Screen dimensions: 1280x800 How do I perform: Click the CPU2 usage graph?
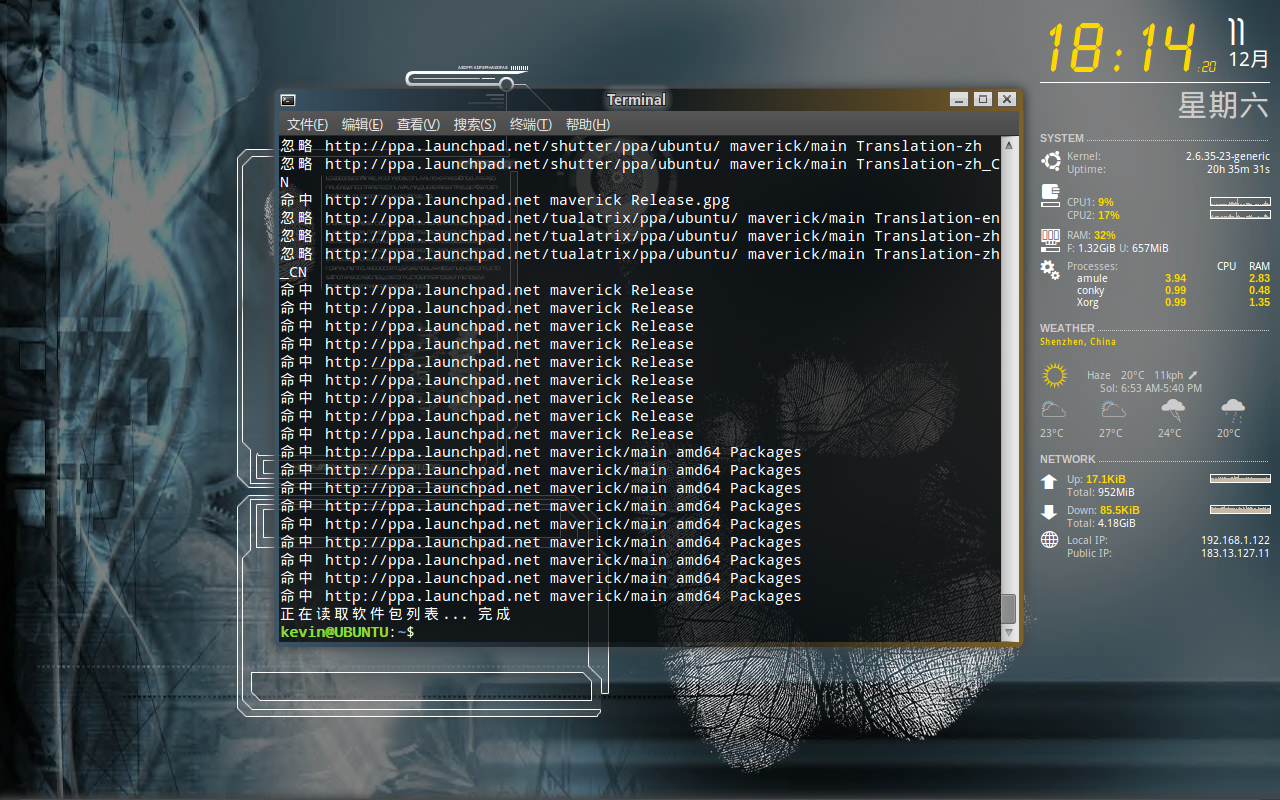click(1240, 215)
